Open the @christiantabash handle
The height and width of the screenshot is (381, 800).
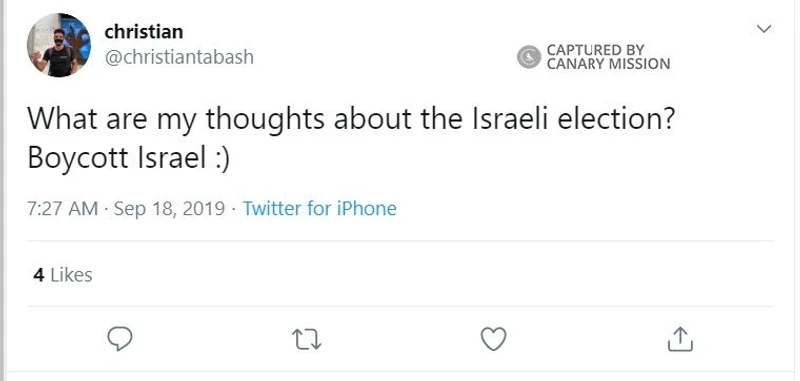click(179, 57)
